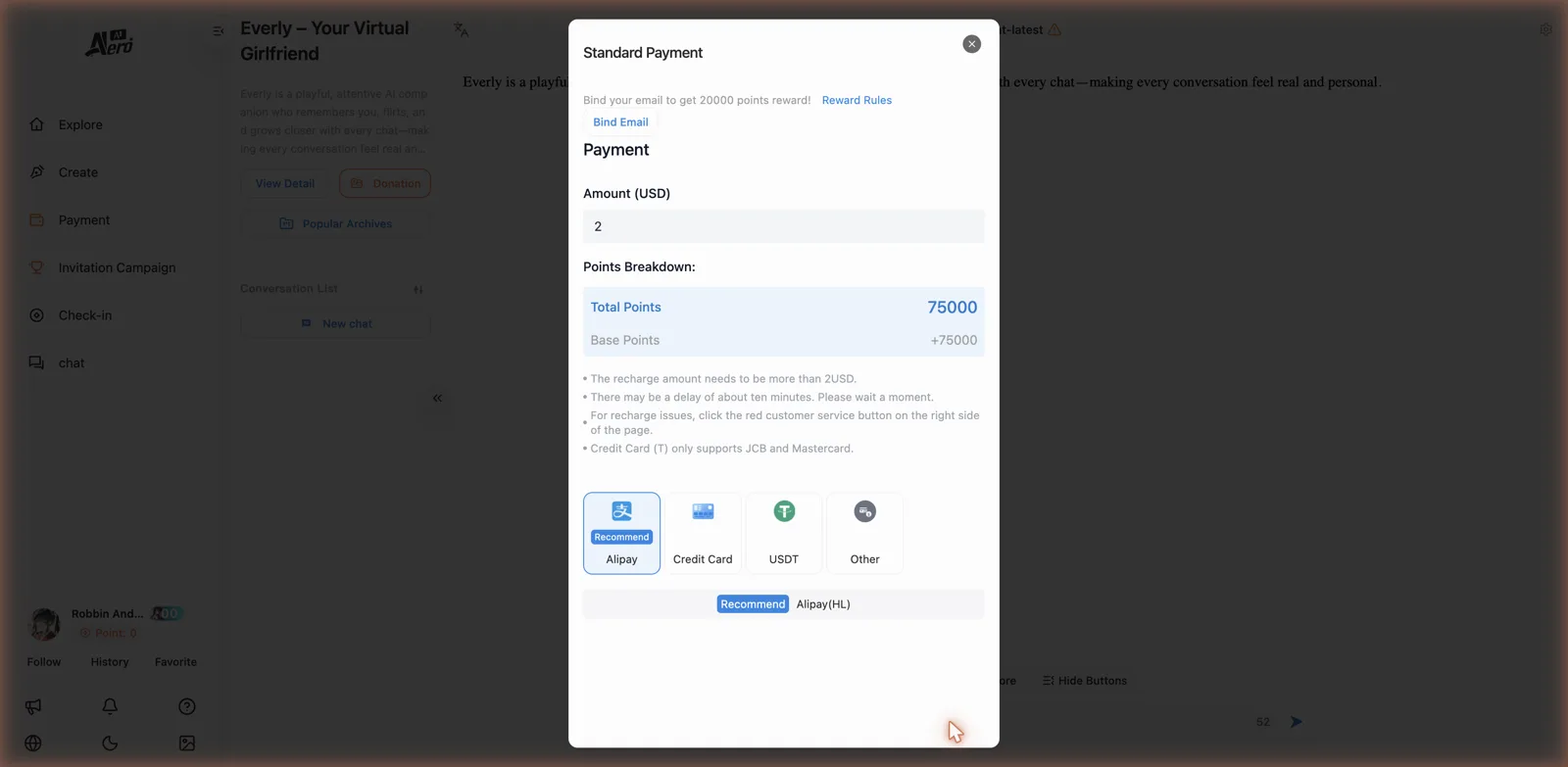Click the translate language icon
1568x767 pixels.
tap(461, 30)
